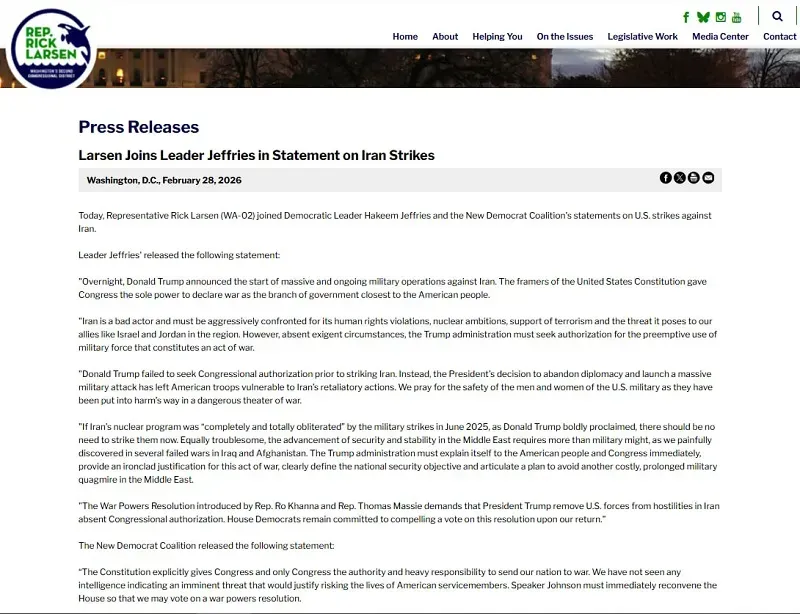Visit the Instagram profile from the header

pyautogui.click(x=720, y=17)
